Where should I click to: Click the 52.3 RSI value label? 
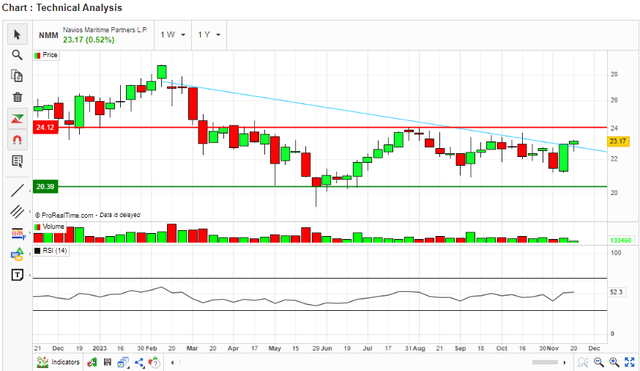(616, 292)
